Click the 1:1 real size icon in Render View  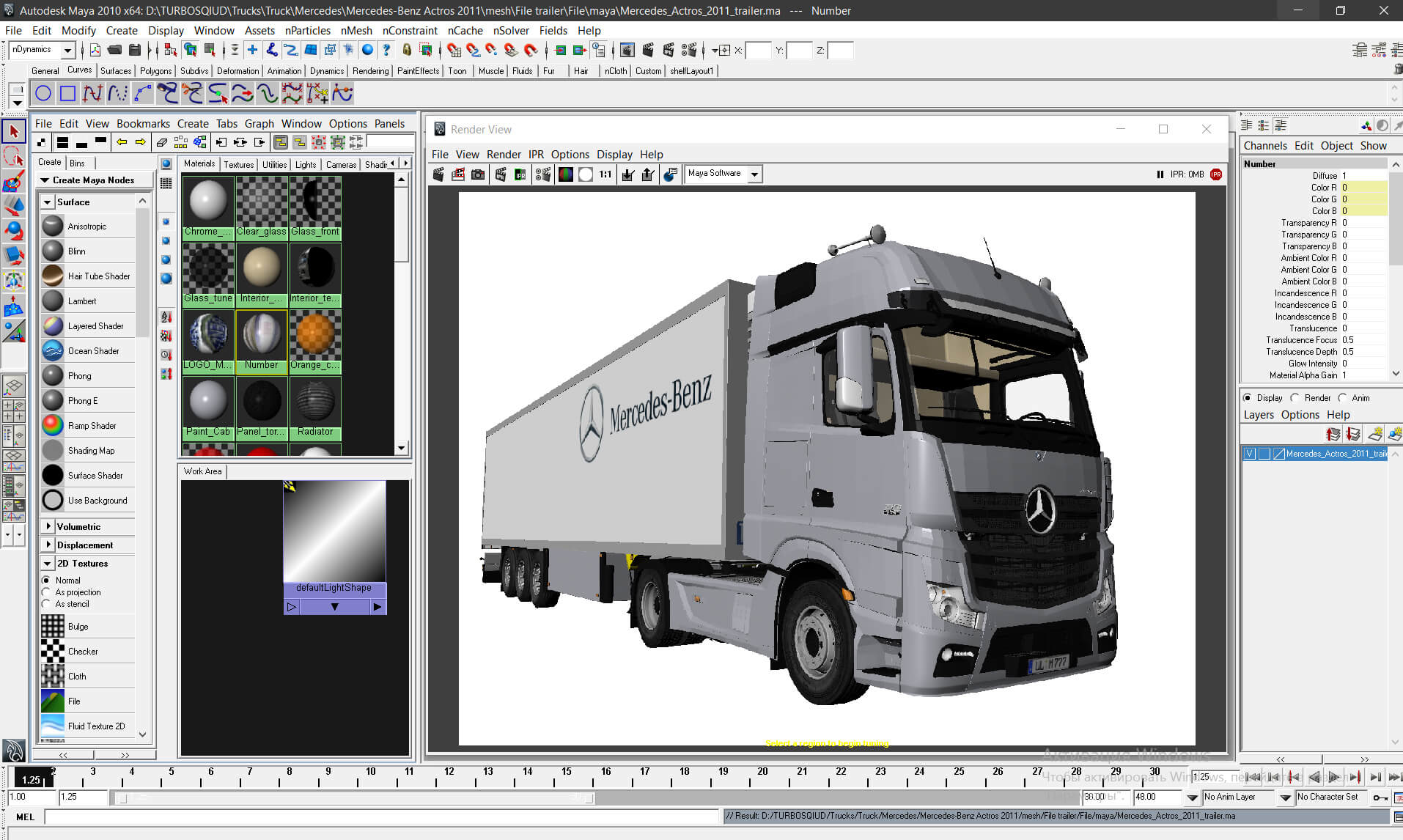(x=605, y=174)
